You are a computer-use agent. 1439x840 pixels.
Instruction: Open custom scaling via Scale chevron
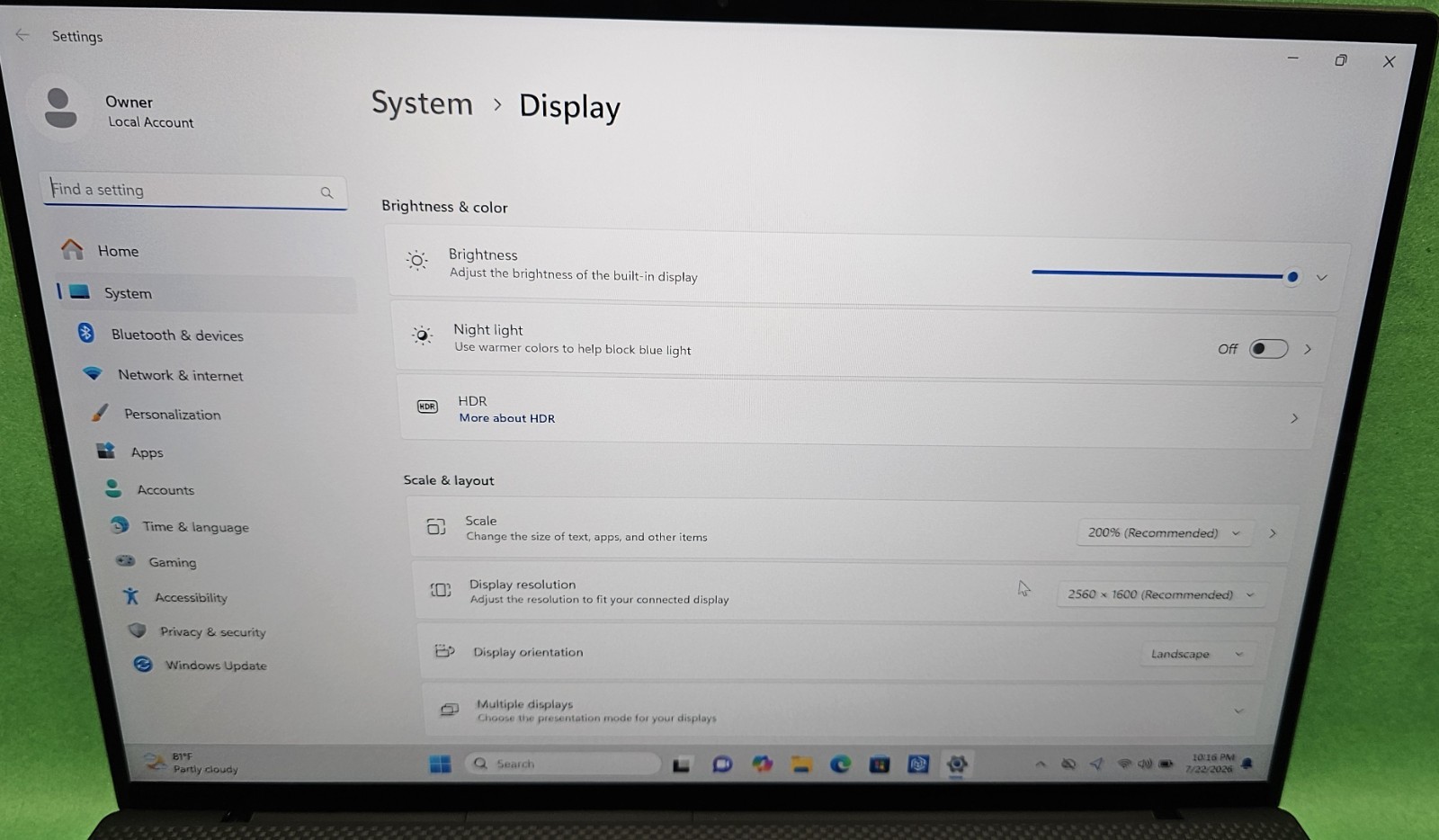[1273, 533]
